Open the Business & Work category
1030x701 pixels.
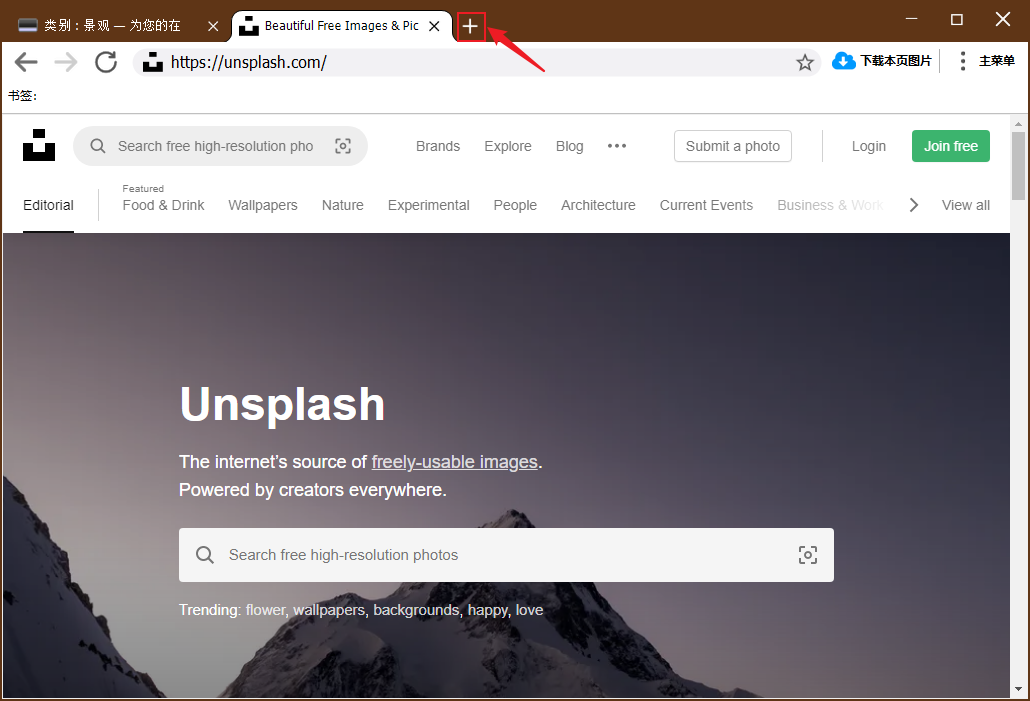[830, 205]
